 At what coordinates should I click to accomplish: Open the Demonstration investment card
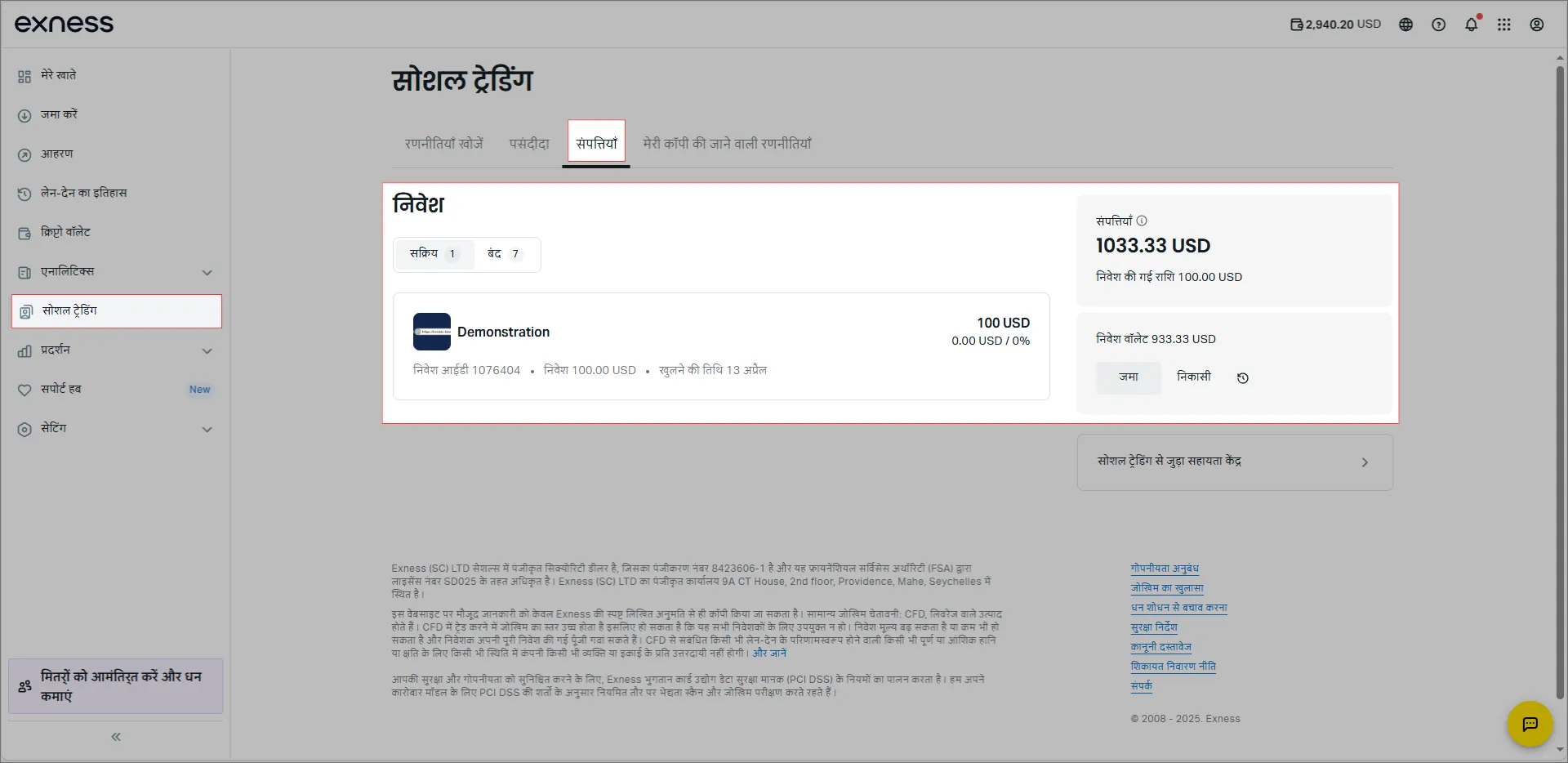720,346
